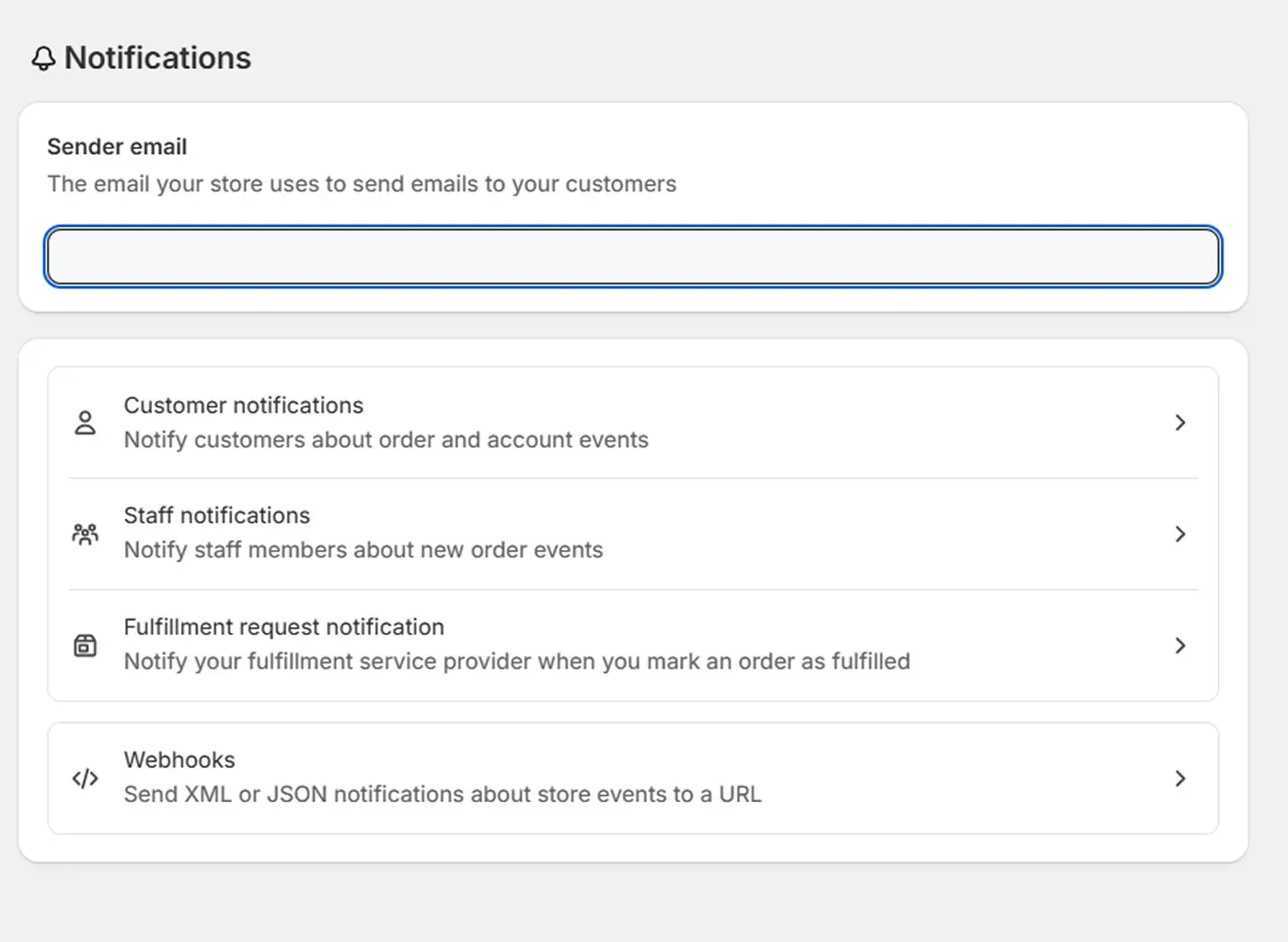Click the Sender email input box
The height and width of the screenshot is (942, 1288).
[x=632, y=256]
